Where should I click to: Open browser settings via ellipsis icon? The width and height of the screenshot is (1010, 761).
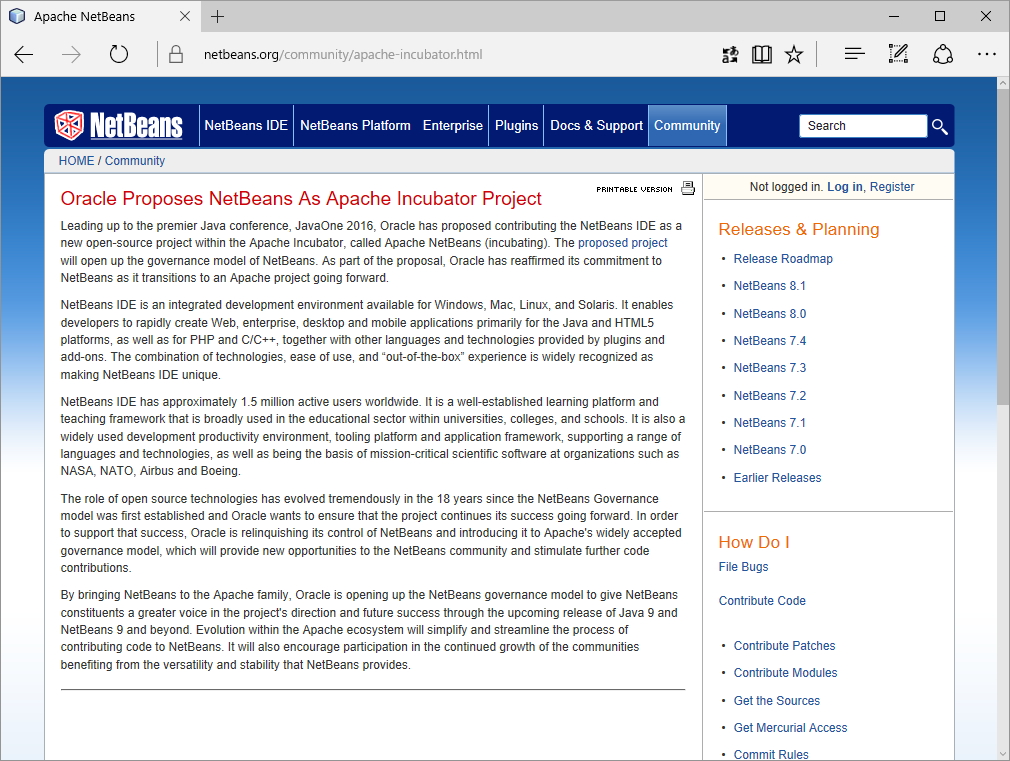pos(986,54)
